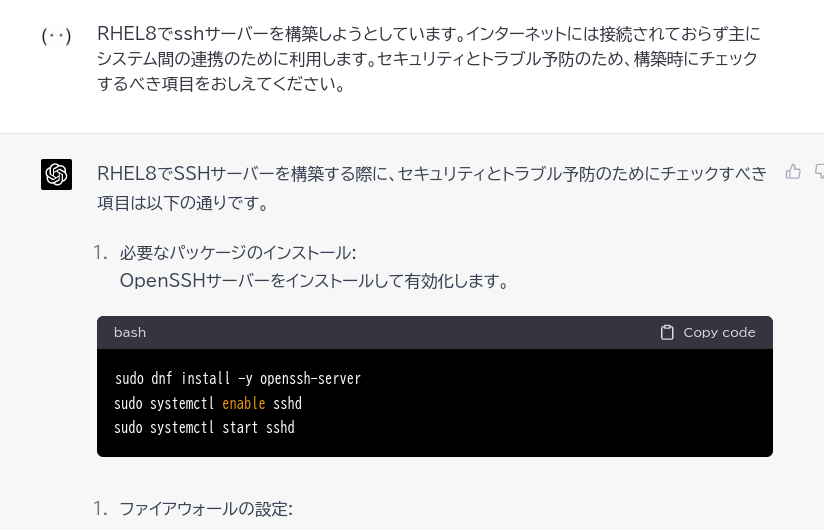Click the thumbs up feedback icon
Screen dimensions: 824x529
tap(793, 172)
